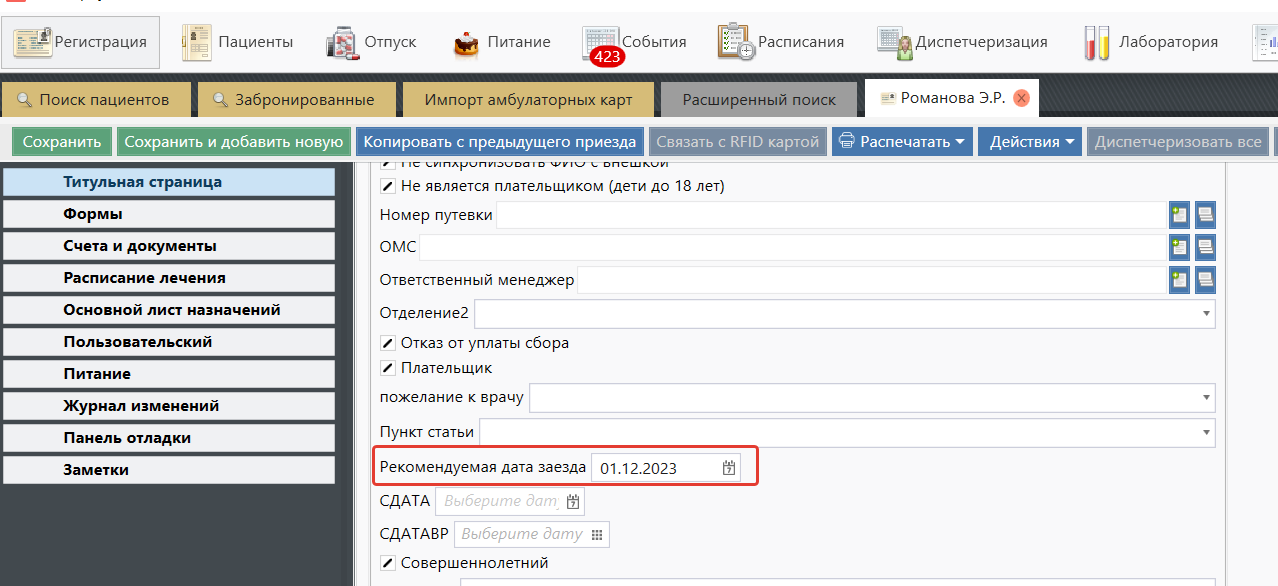Click the Сохранить button
Viewport: 1278px width, 586px height.
pyautogui.click(x=62, y=141)
